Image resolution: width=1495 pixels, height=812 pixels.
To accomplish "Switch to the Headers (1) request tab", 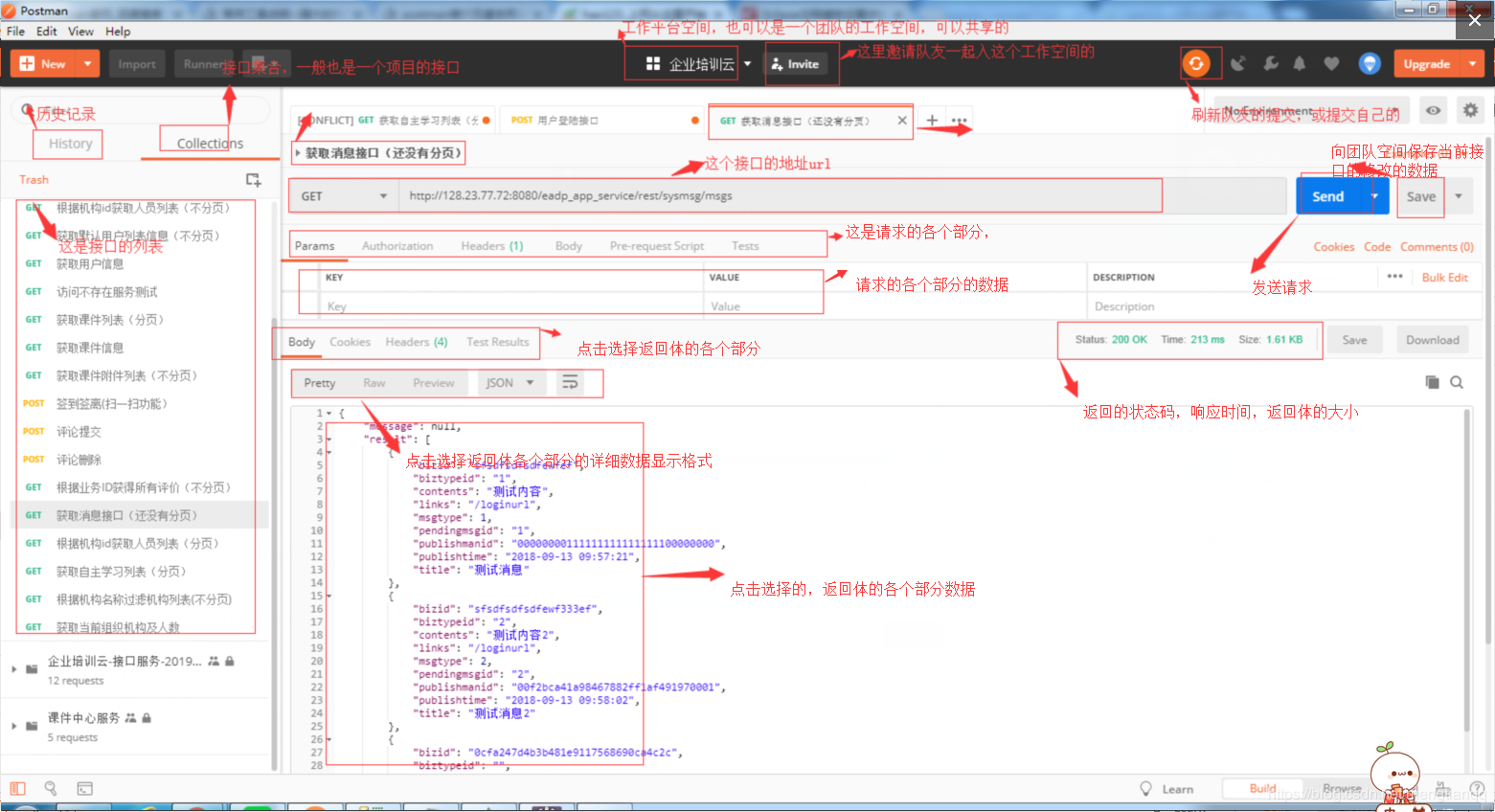I will click(x=492, y=246).
